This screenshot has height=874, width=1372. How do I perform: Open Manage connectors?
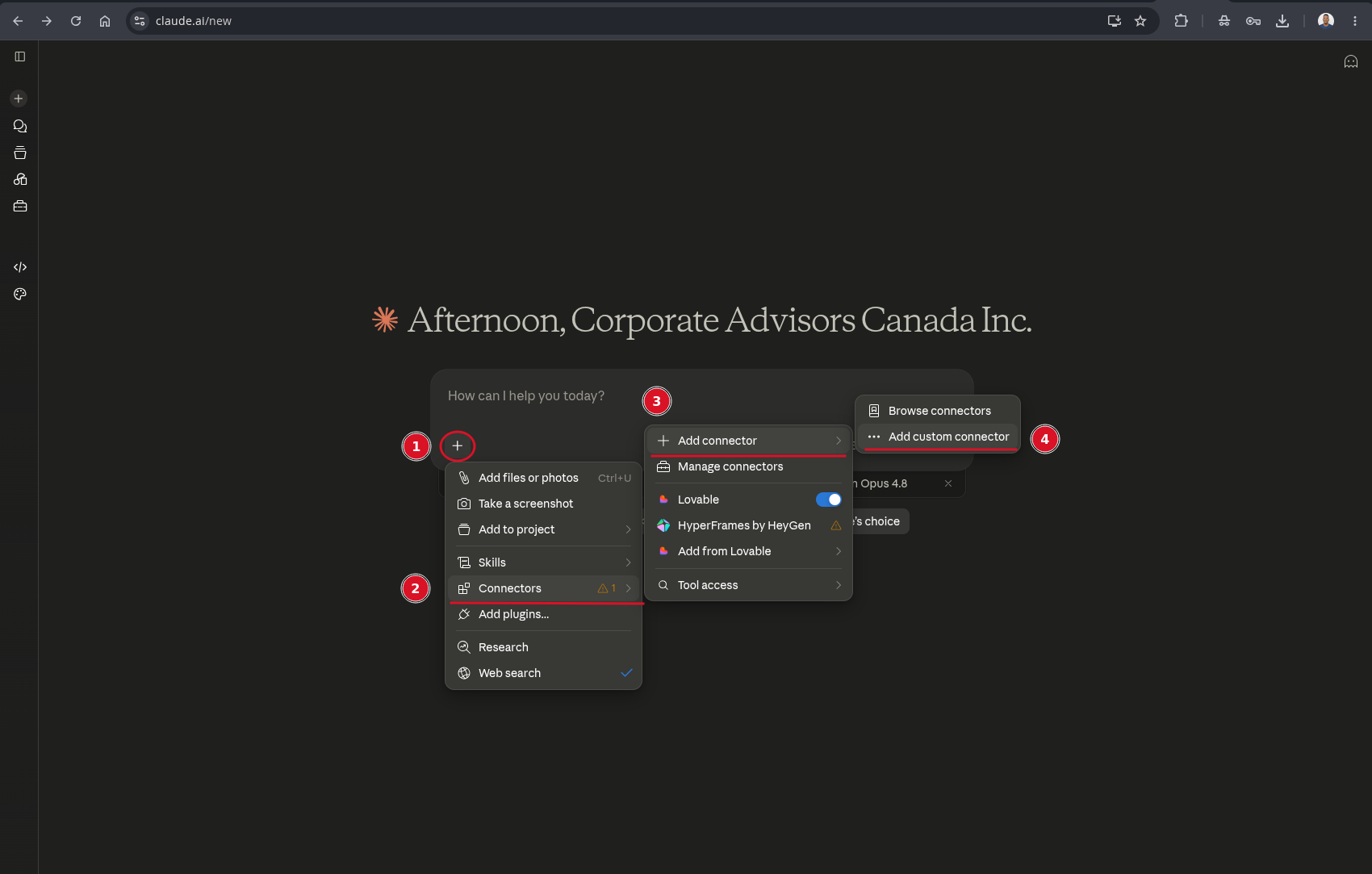[x=749, y=466]
